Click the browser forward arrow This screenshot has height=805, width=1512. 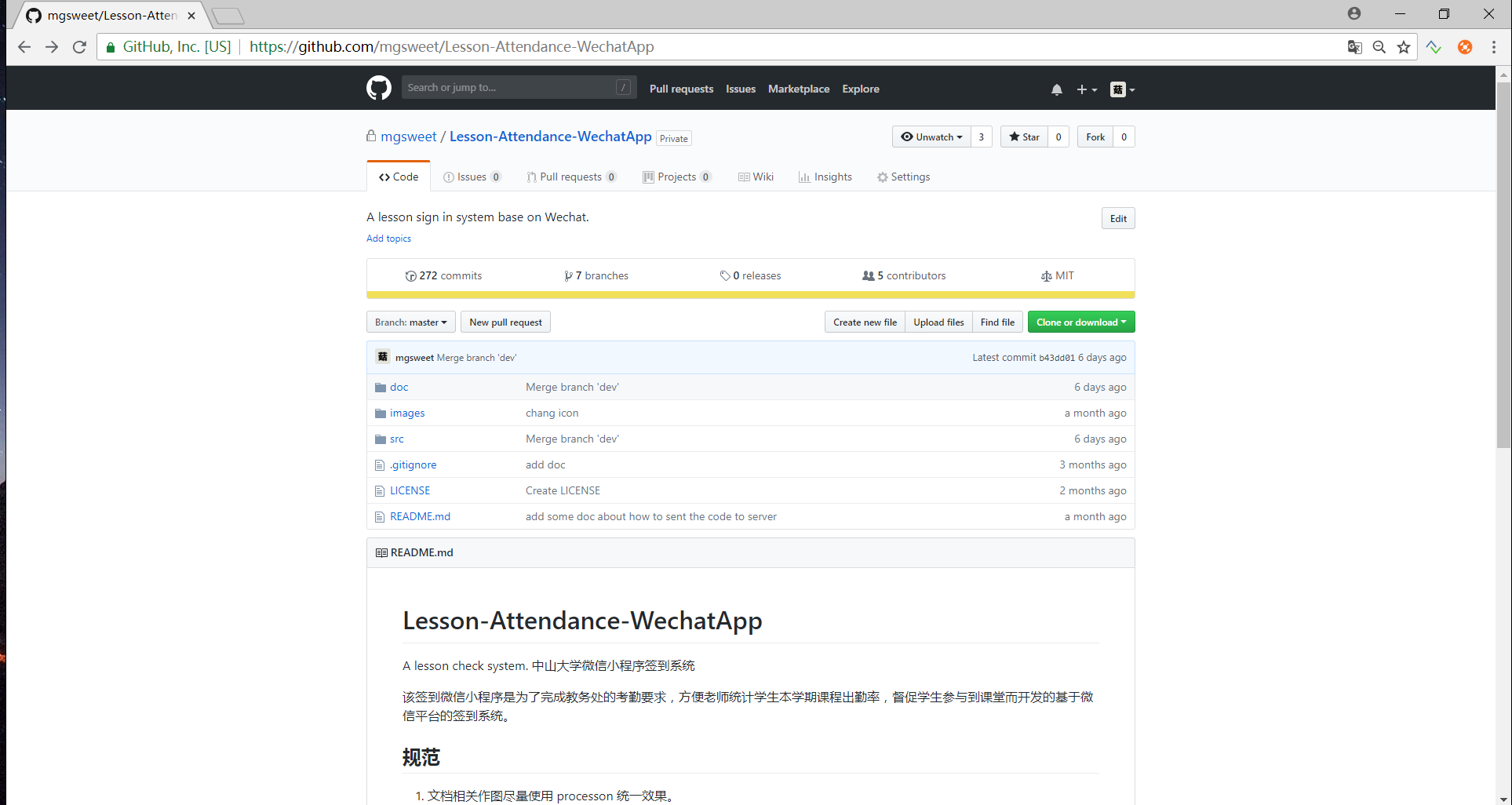[x=52, y=47]
